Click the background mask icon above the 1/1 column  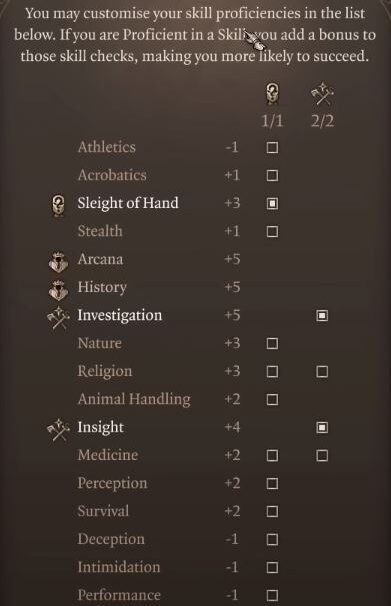tap(272, 94)
